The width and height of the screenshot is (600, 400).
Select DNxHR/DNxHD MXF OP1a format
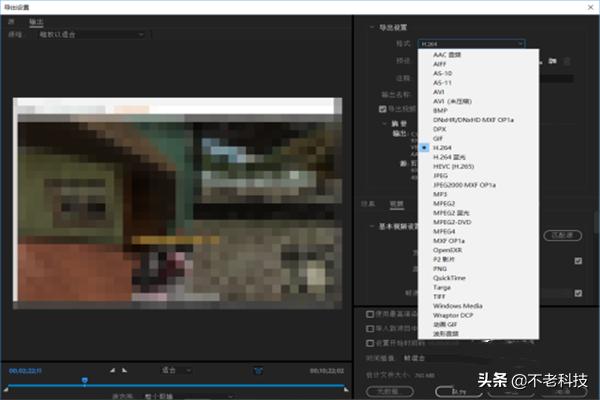point(473,120)
